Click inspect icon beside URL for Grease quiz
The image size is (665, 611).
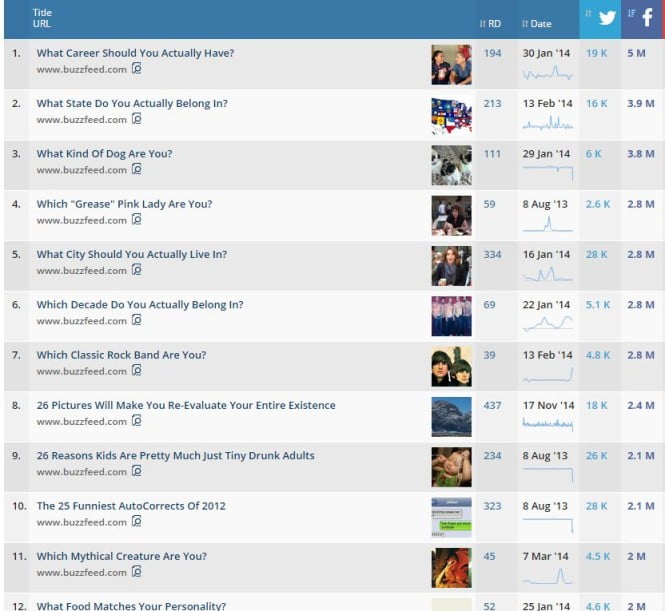[137, 220]
